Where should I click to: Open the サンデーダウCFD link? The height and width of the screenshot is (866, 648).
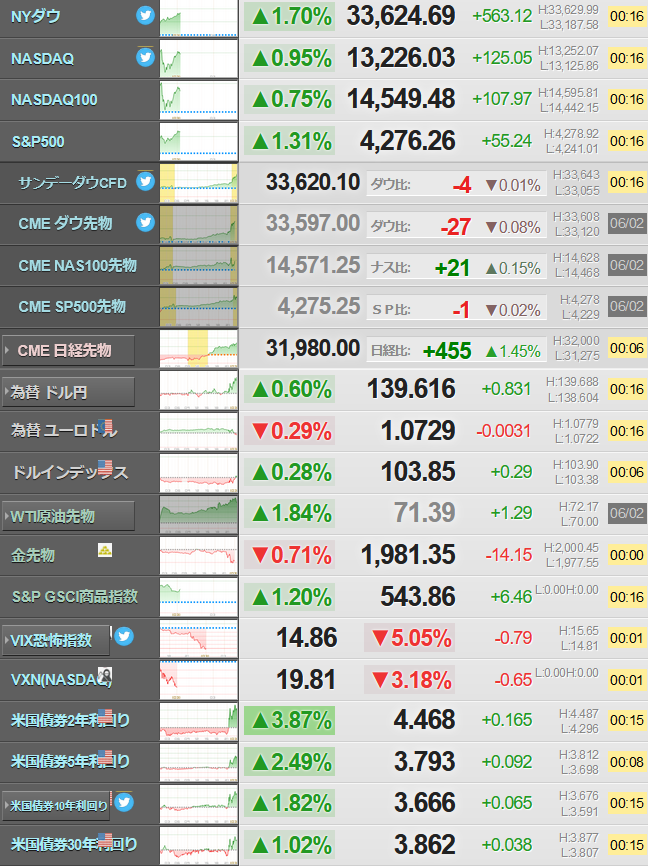(72, 183)
